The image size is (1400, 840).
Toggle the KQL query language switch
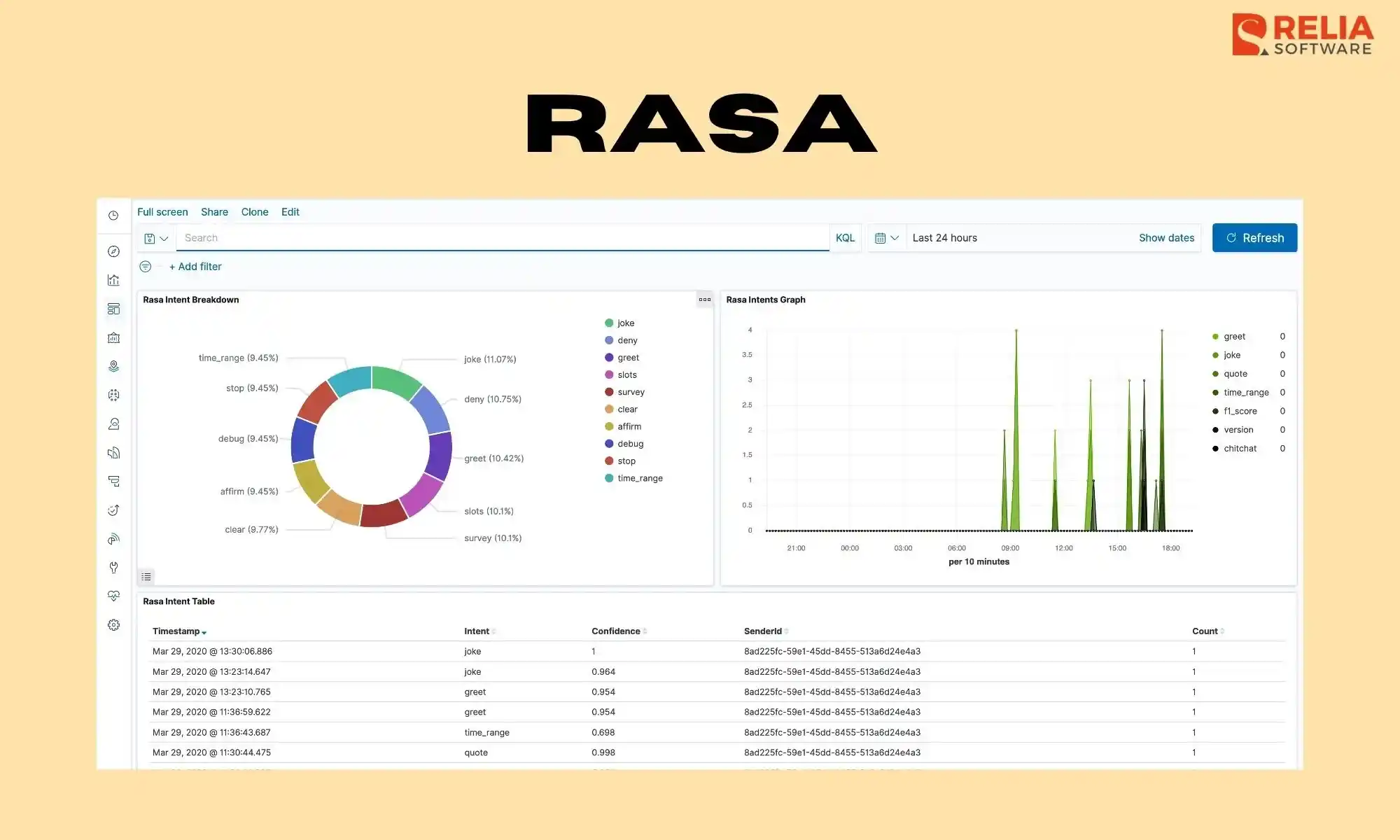click(845, 238)
